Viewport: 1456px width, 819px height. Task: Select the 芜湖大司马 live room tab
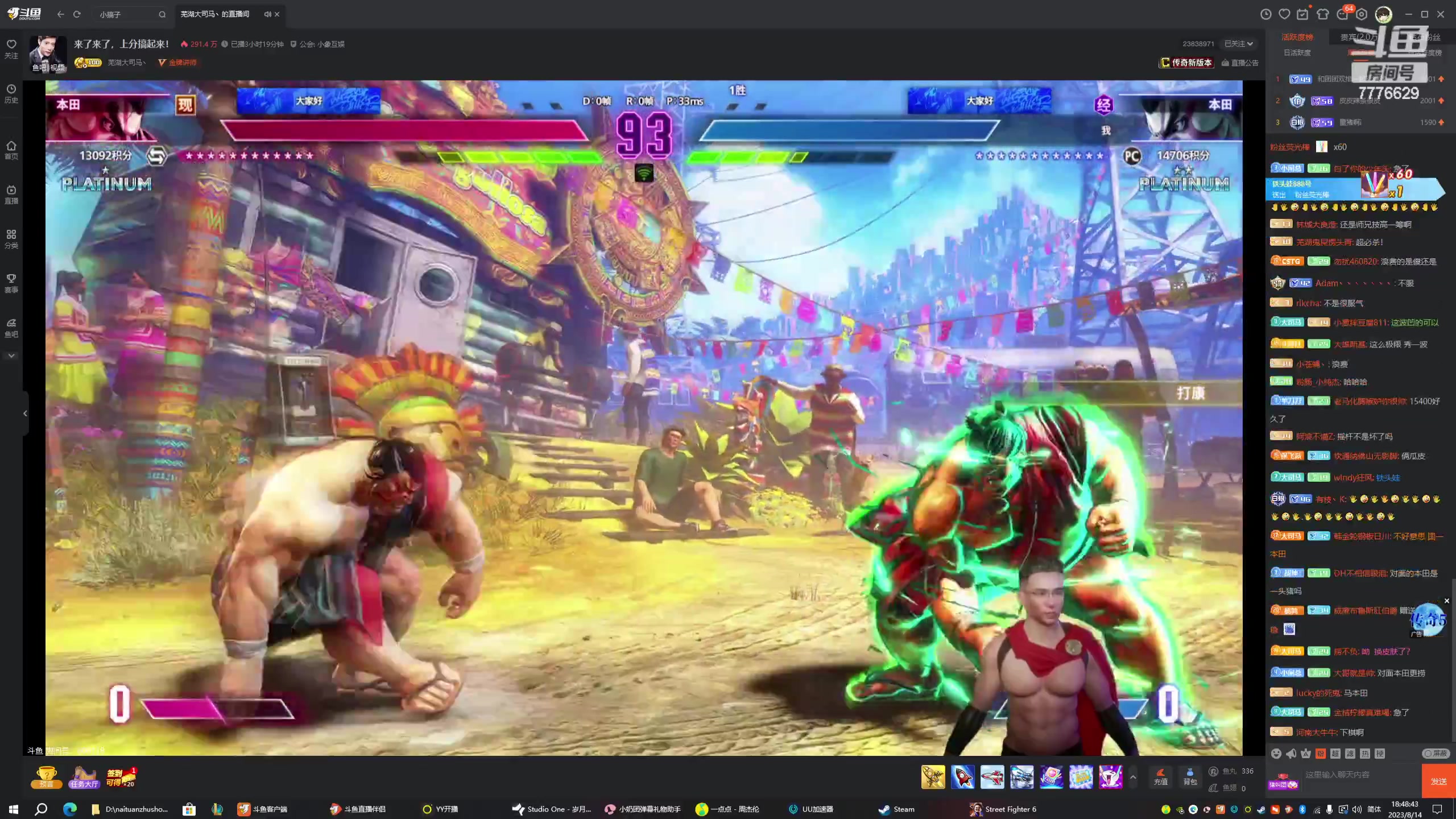click(x=215, y=14)
